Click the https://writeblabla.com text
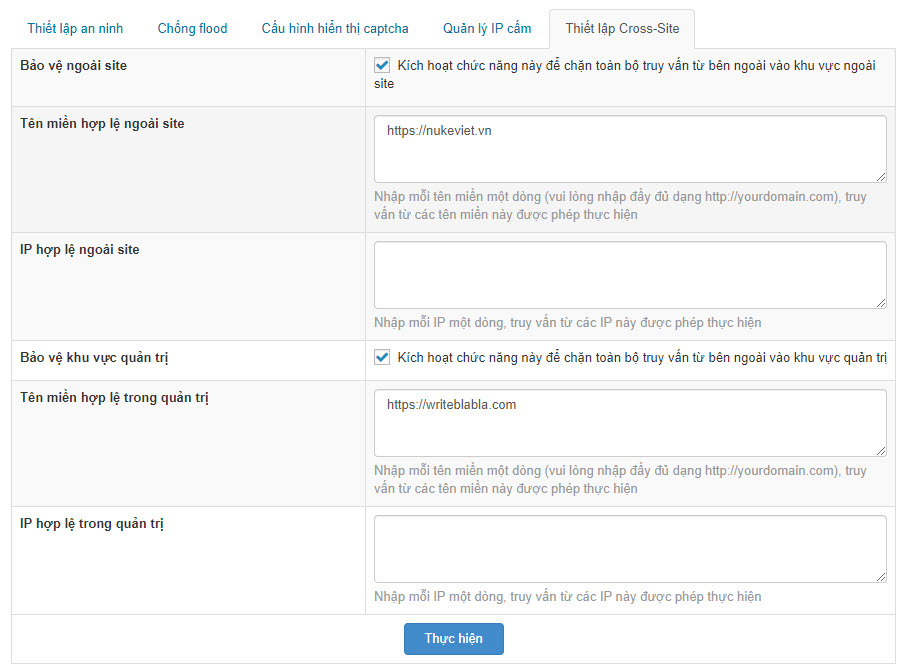 click(x=451, y=405)
